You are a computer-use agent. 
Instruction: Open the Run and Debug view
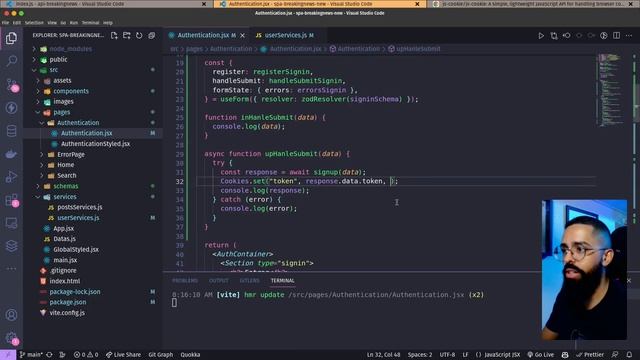pos(11,177)
